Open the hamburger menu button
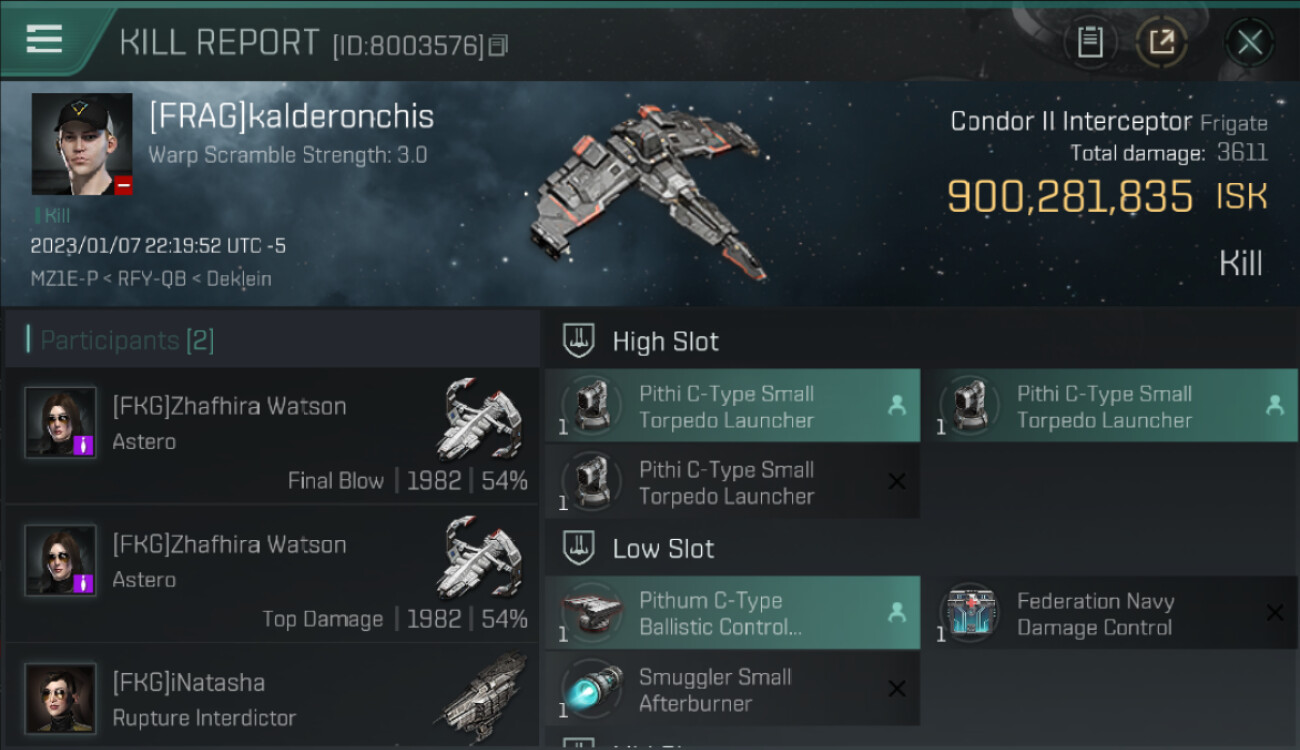Viewport: 1300px width, 750px height. pos(44,39)
